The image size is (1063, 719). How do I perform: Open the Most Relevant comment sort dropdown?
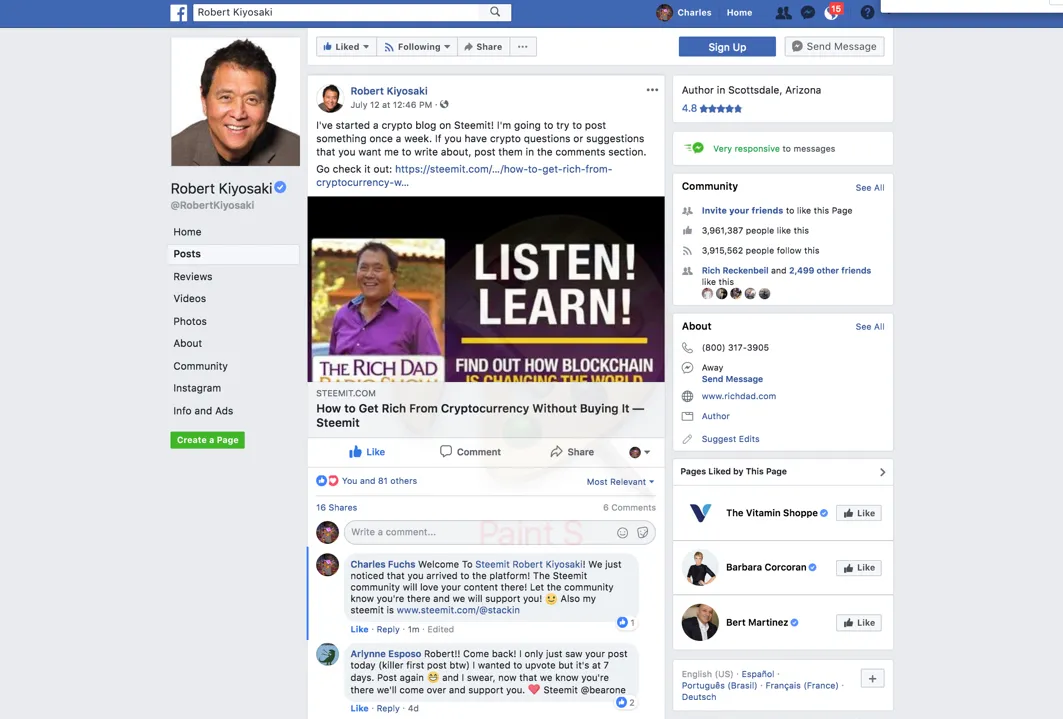point(620,482)
